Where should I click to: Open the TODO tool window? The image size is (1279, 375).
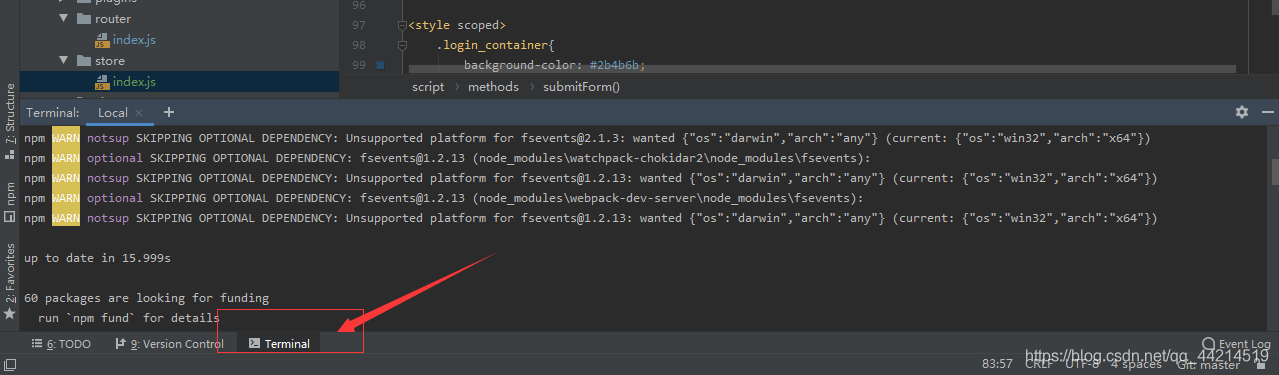click(x=61, y=344)
